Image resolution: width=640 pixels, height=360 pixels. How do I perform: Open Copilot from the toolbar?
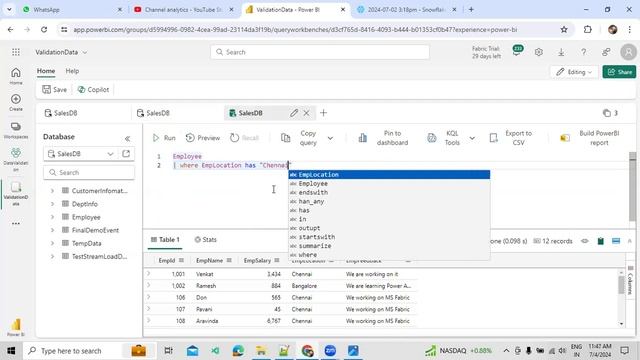(93, 89)
